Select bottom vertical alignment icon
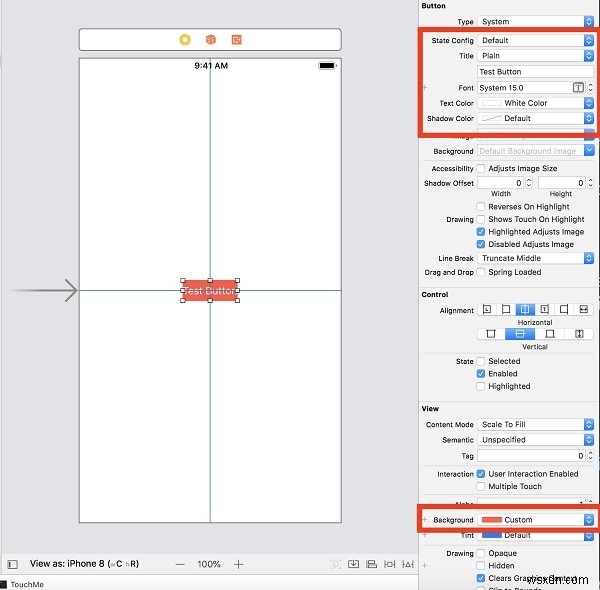The height and width of the screenshot is (590, 600). [549, 334]
